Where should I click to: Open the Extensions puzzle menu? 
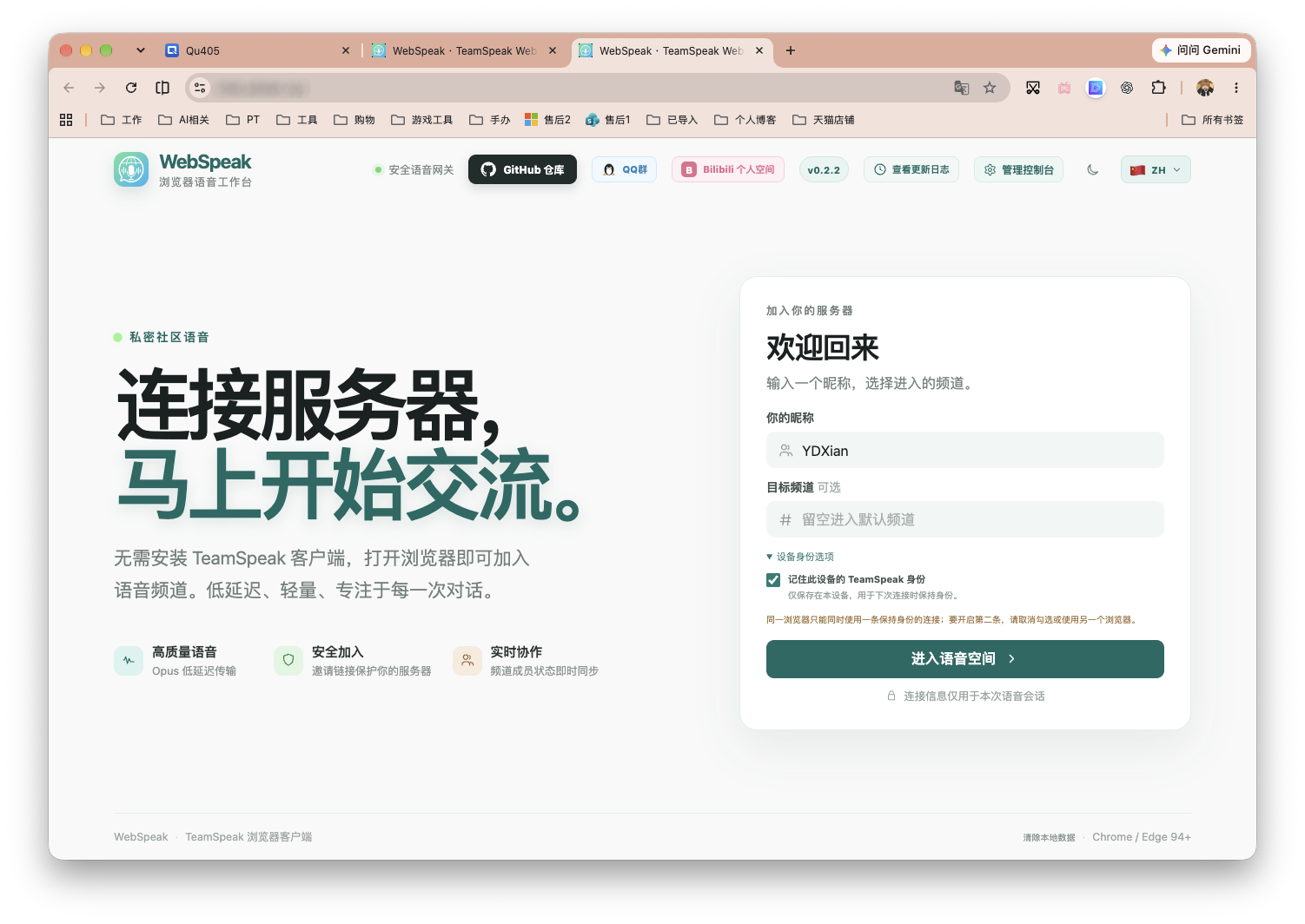pyautogui.click(x=1158, y=88)
